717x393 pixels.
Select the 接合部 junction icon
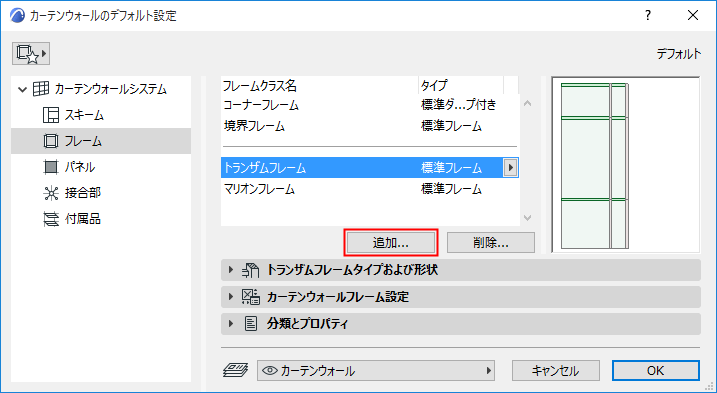click(51, 193)
